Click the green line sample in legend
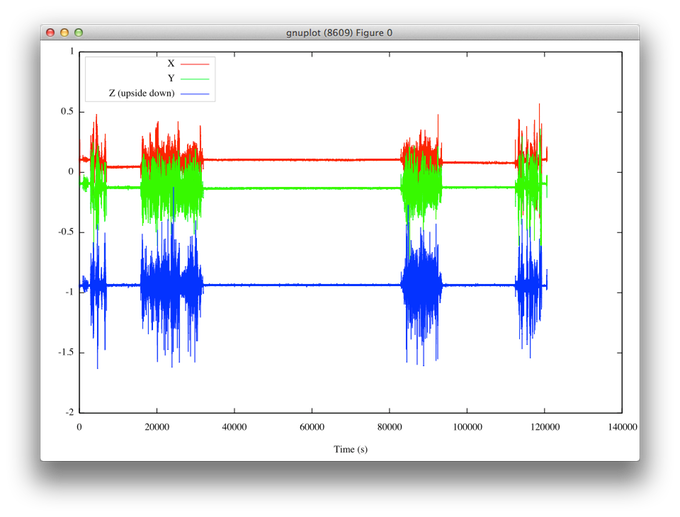Viewport: 680px width, 517px height. (x=197, y=77)
